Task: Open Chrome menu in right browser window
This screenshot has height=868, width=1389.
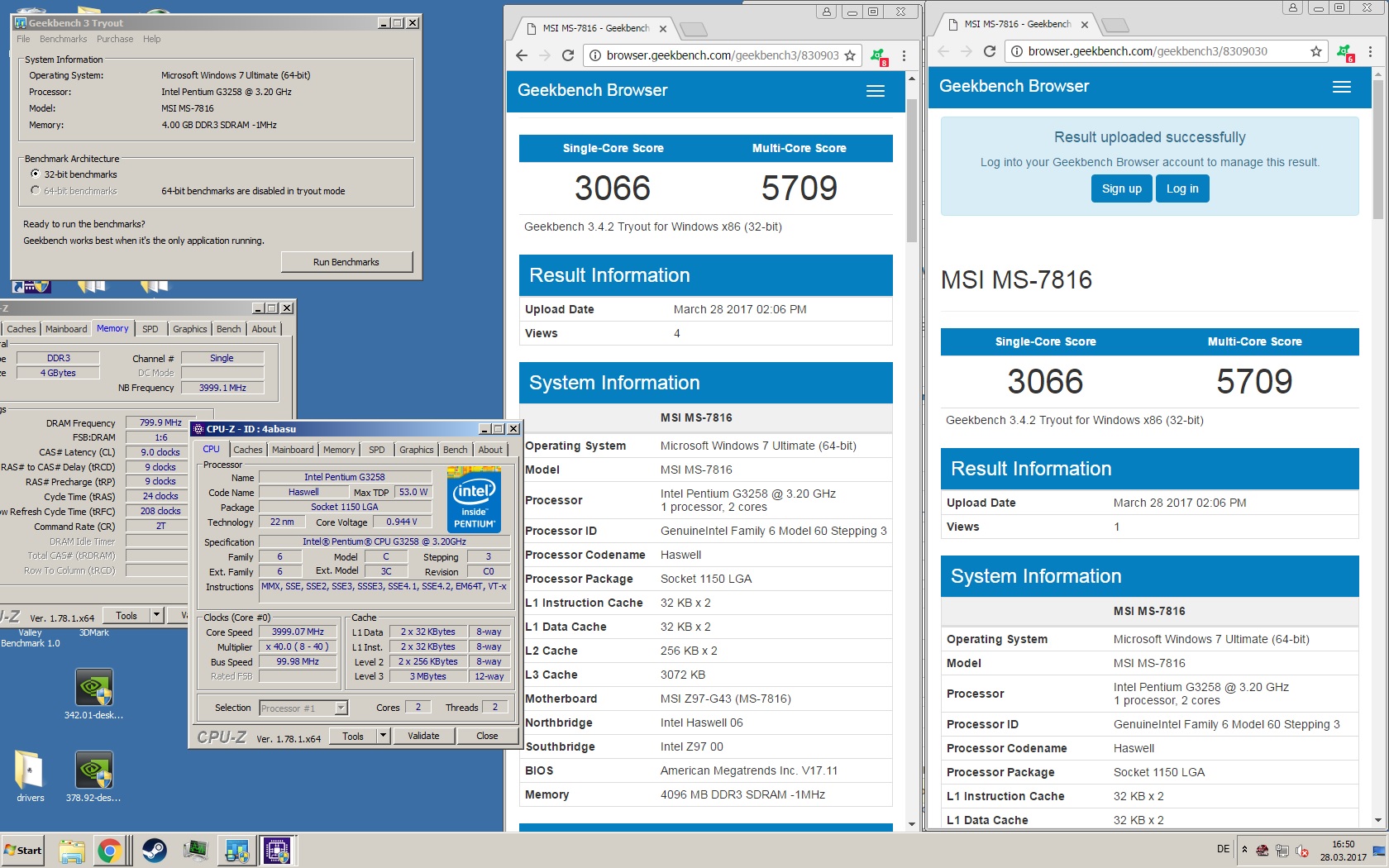Action: point(1371,51)
